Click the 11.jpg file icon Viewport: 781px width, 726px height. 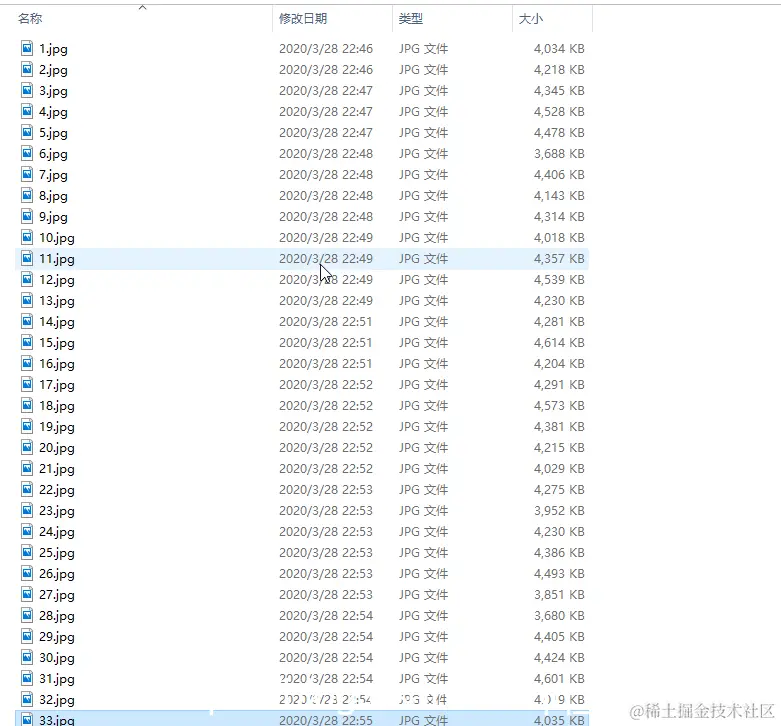point(27,258)
